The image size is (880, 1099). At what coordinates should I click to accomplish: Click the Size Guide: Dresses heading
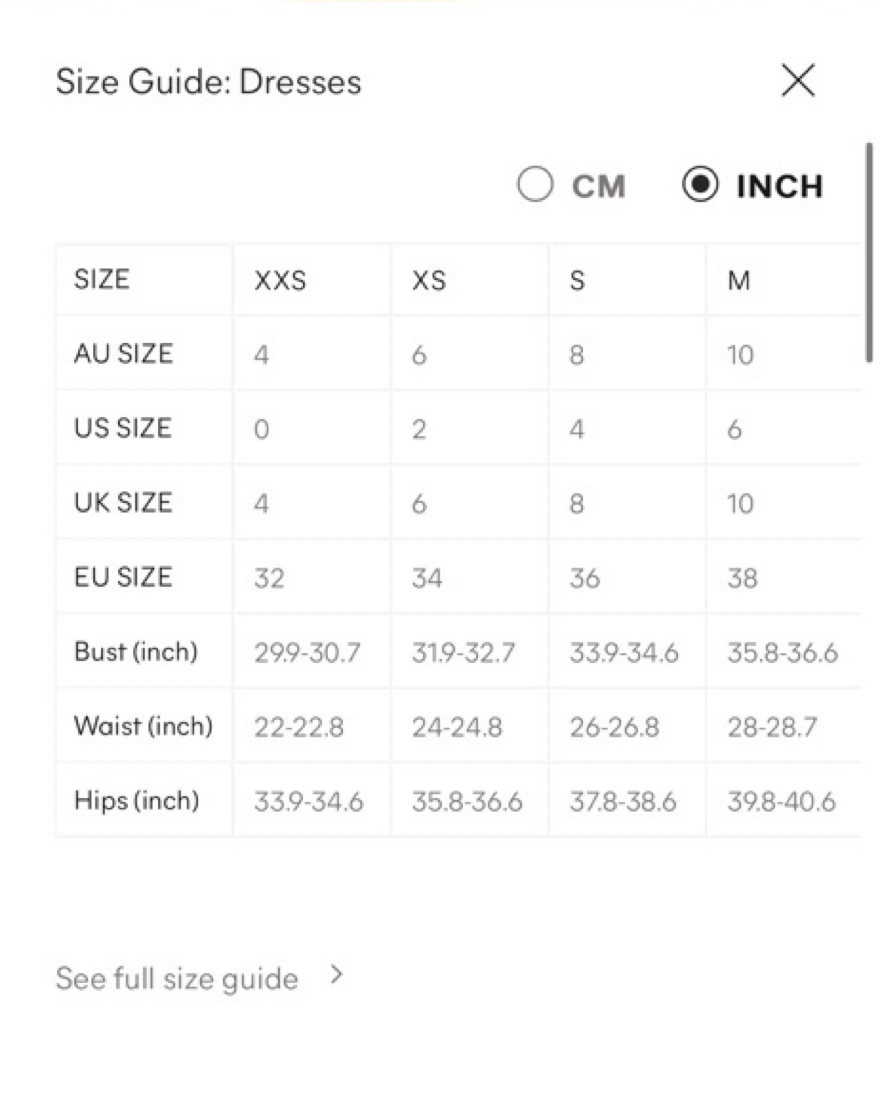point(209,81)
